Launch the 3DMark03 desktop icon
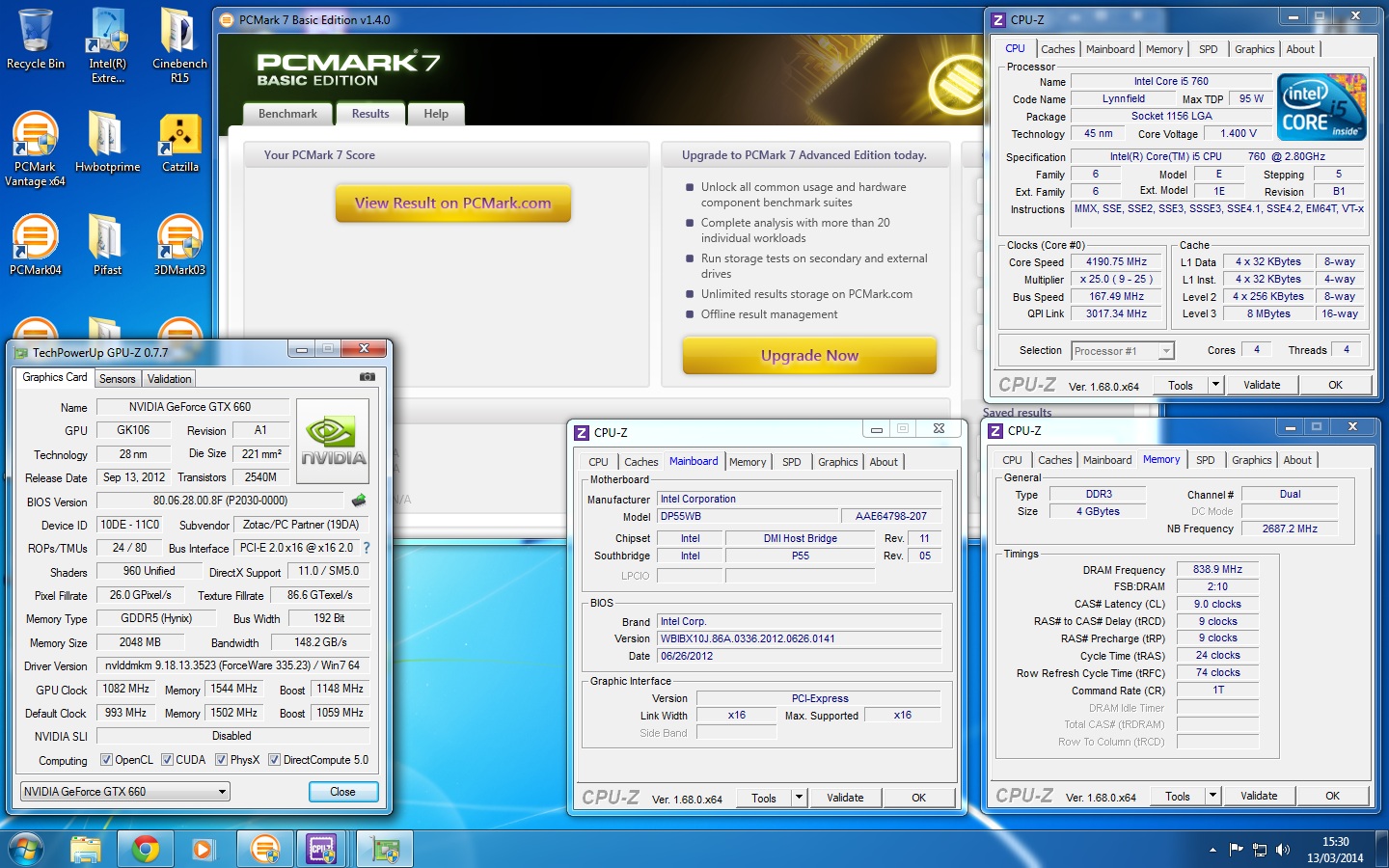The height and width of the screenshot is (868, 1389). [x=179, y=245]
